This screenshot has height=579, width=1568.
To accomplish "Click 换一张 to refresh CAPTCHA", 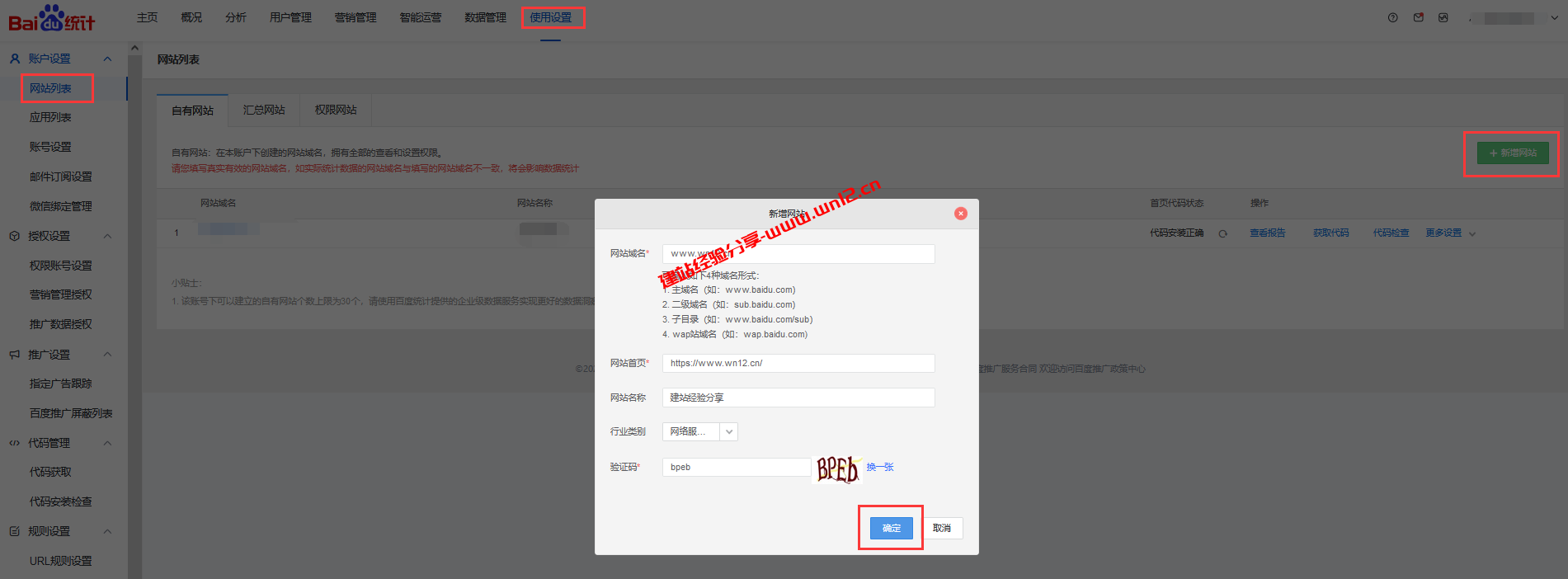I will click(880, 467).
